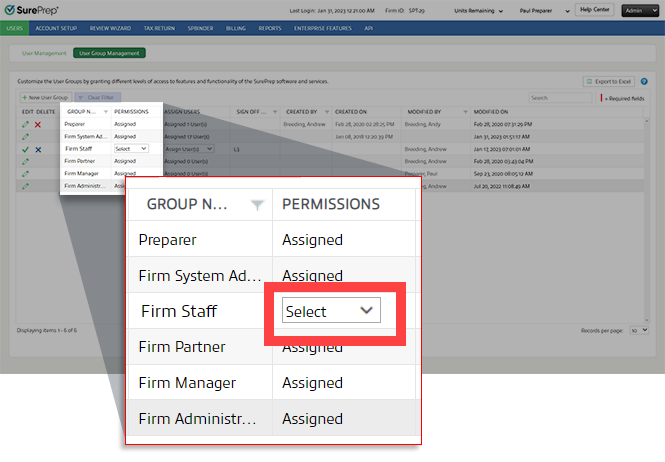Open the SPBINDER menu
This screenshot has width=665, height=462.
point(200,28)
